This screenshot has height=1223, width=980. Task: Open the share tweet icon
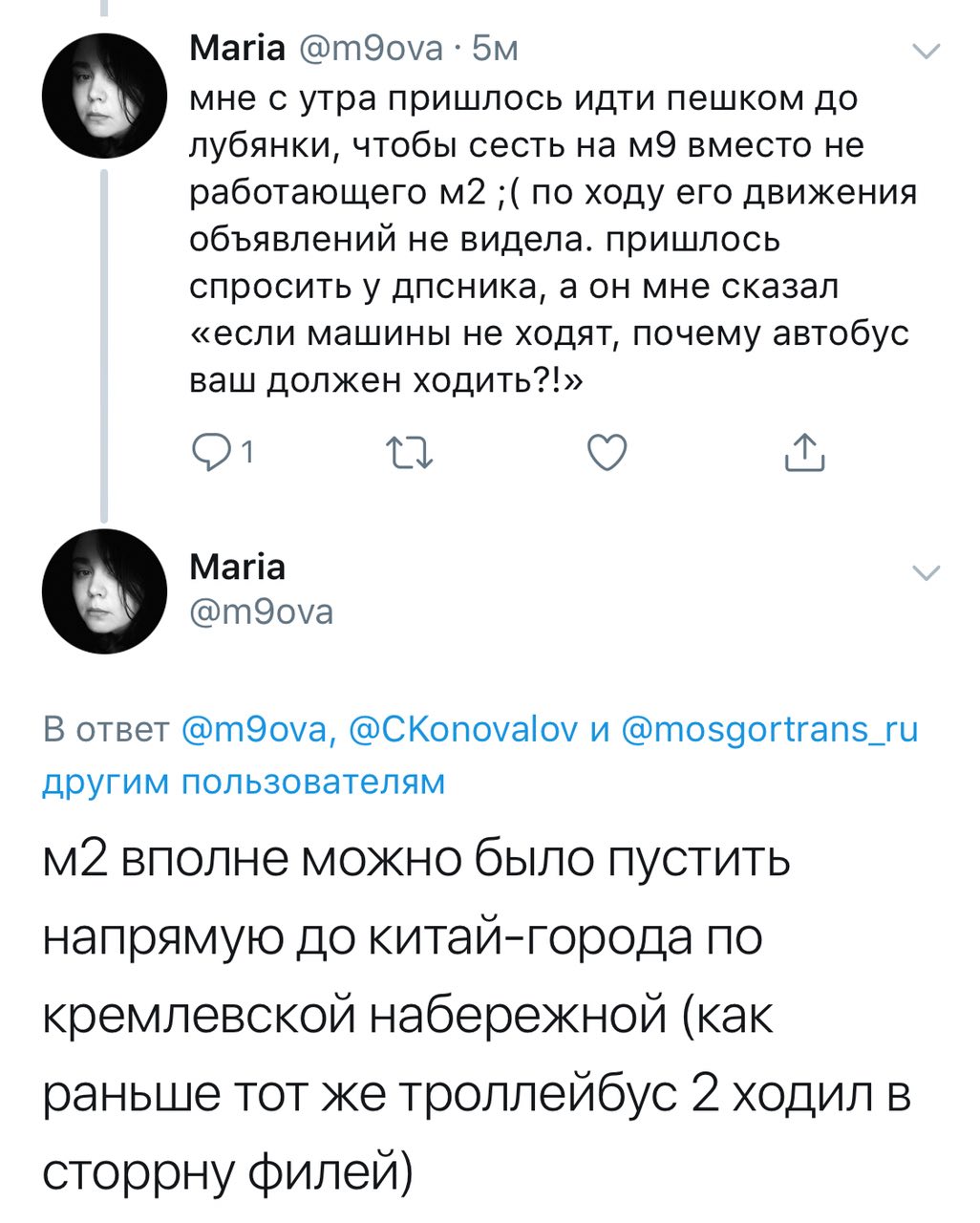pyautogui.click(x=804, y=453)
